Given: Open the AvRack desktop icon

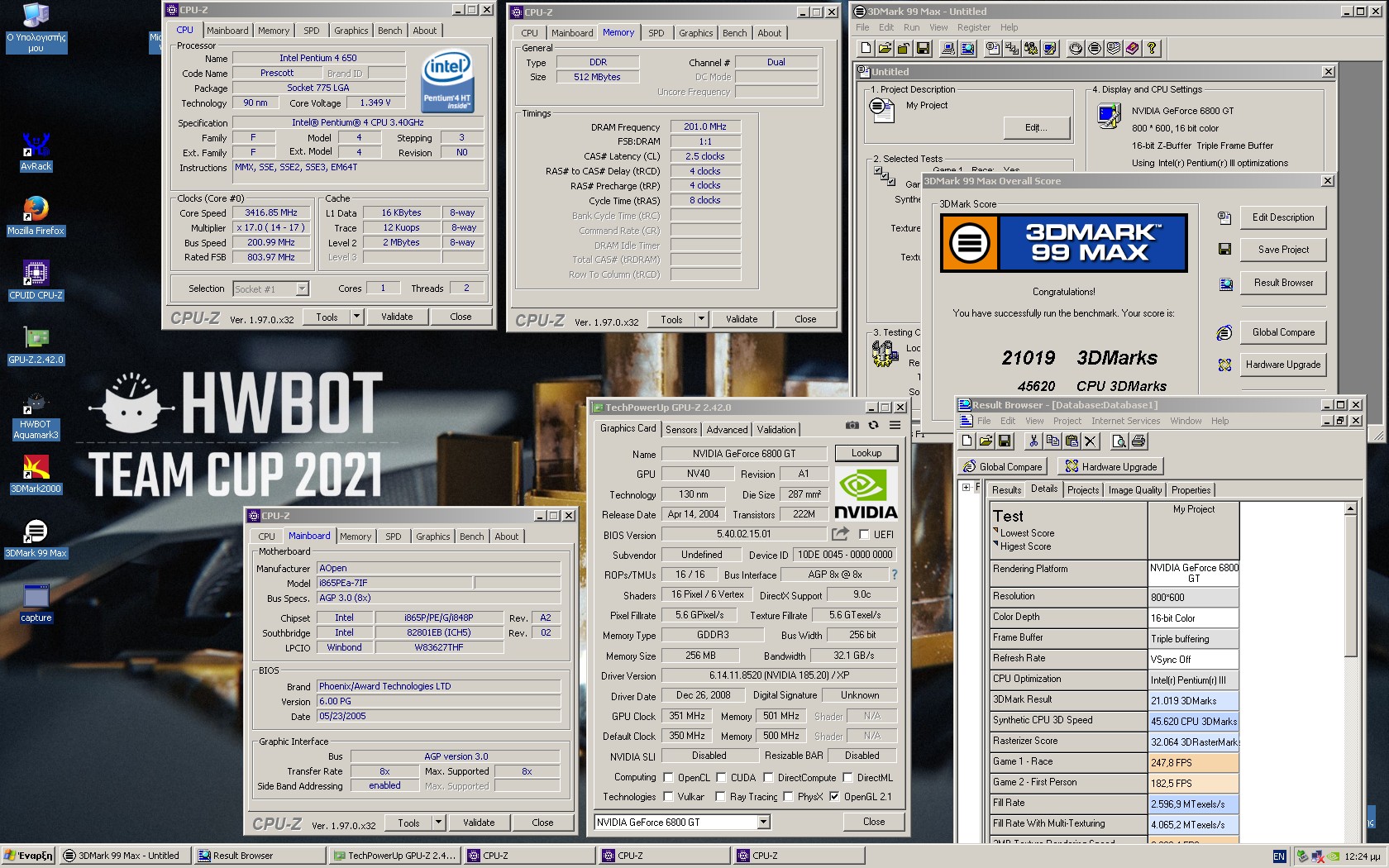Looking at the screenshot, I should click(x=36, y=152).
